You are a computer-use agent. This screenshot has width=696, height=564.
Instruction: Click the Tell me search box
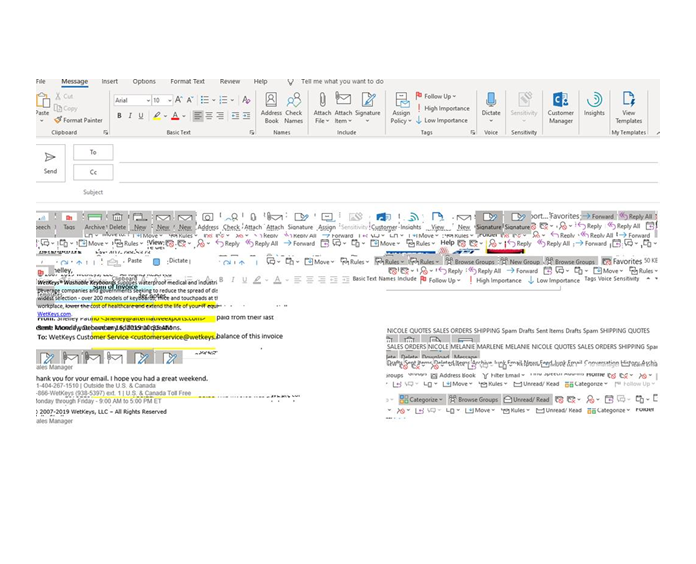click(342, 82)
